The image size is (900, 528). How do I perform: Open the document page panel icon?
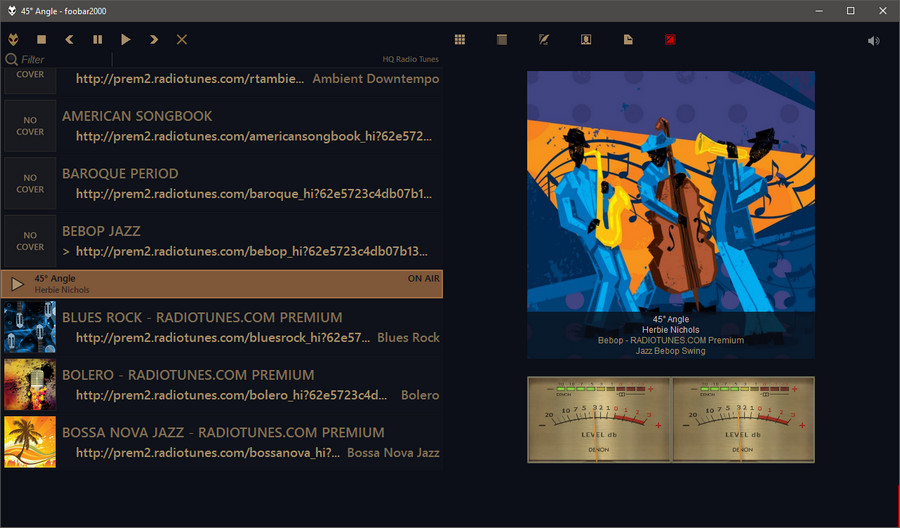coord(628,40)
